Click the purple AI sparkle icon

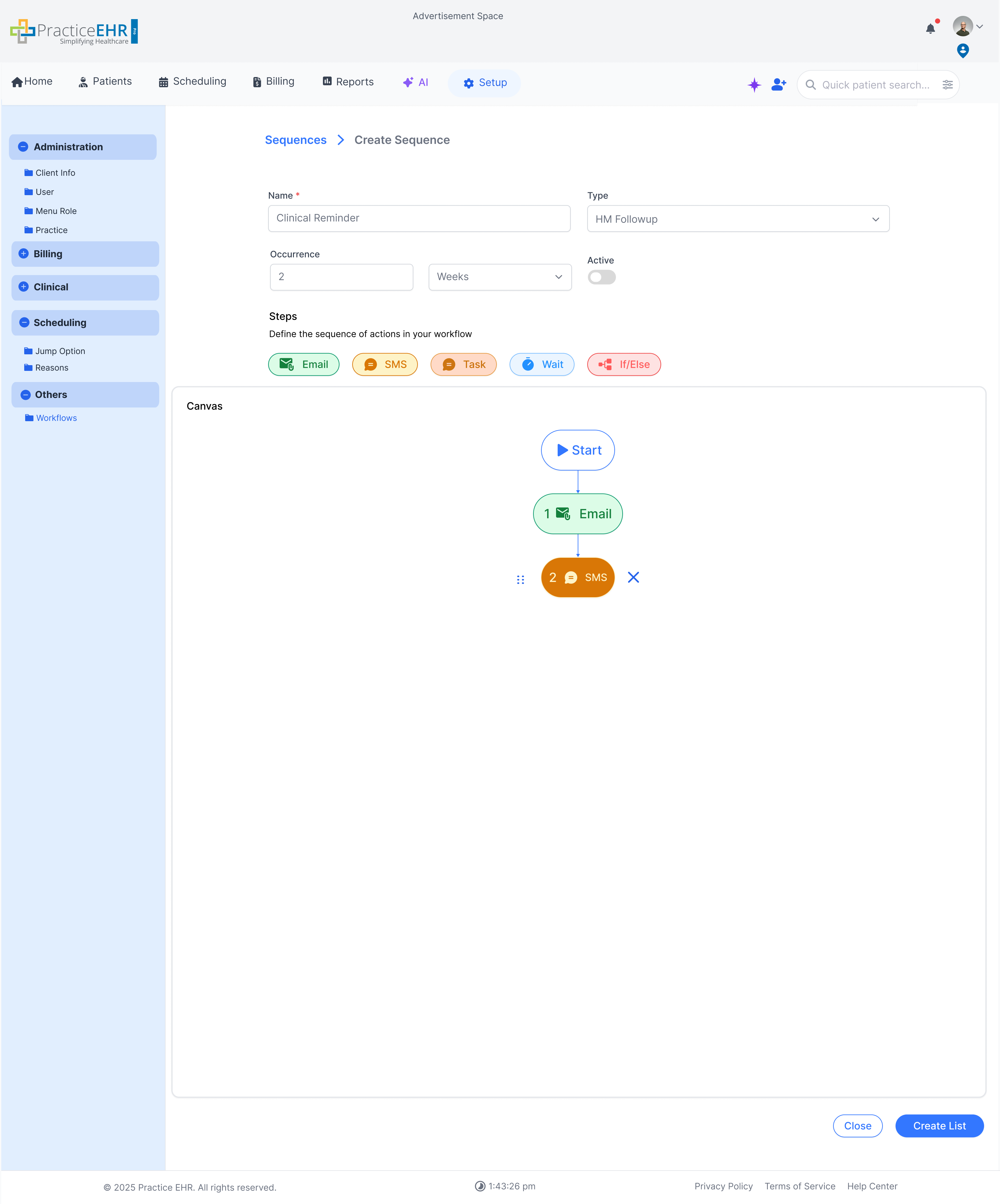click(x=754, y=85)
